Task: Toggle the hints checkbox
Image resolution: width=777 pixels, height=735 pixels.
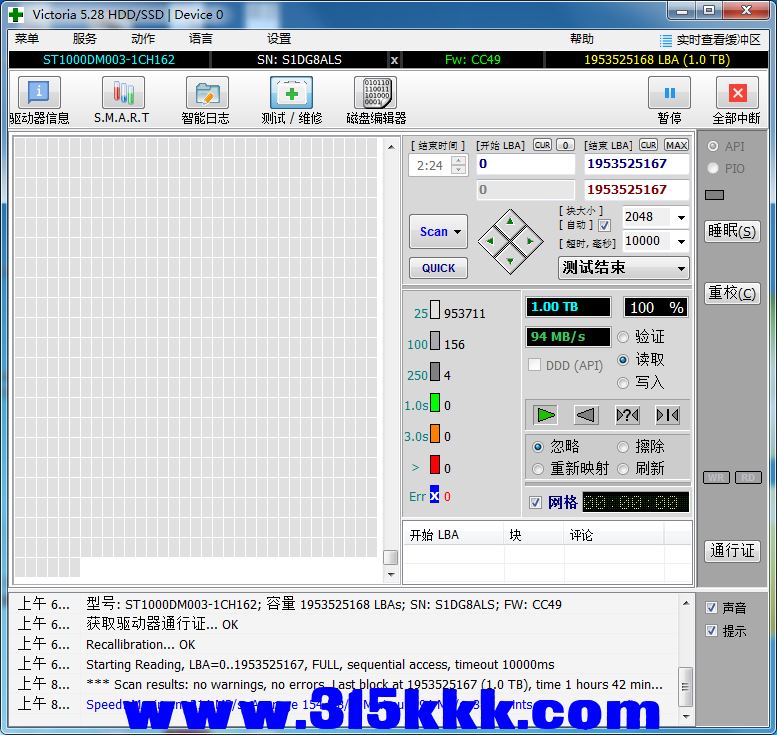Action: 711,630
